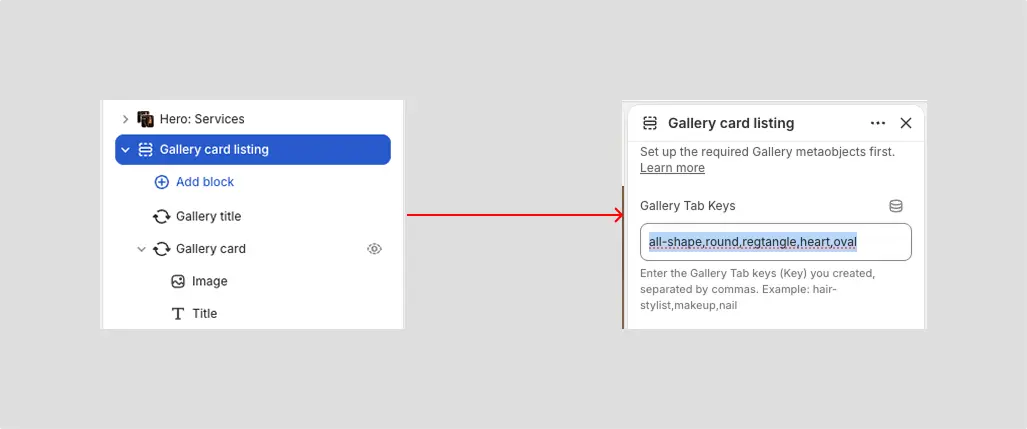Collapse the Gallery card block chevron
Viewport: 1027px width, 429px height.
coord(141,249)
